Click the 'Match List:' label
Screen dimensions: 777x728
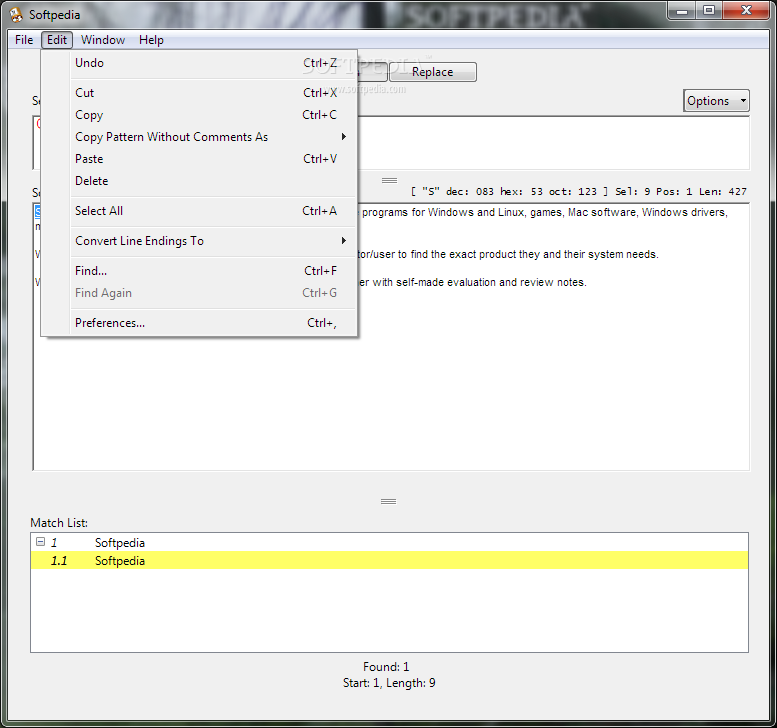point(59,523)
